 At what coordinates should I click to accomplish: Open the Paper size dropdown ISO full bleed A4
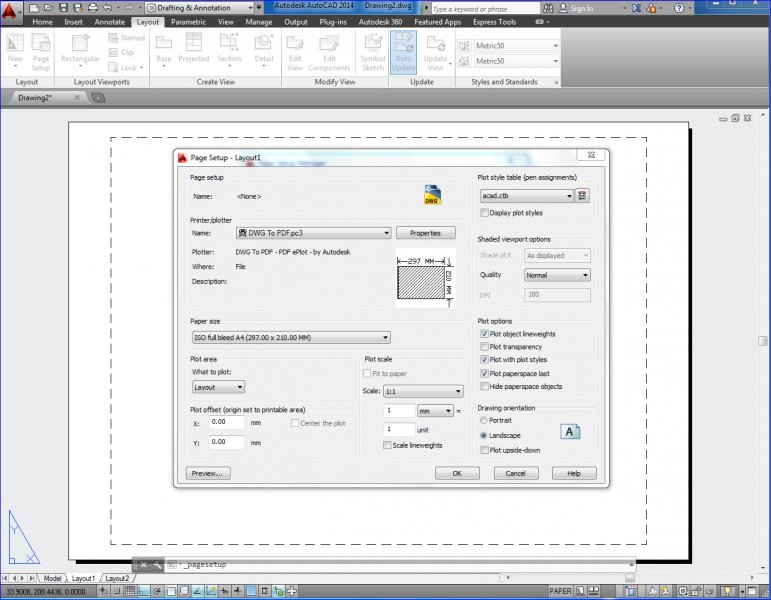[x=291, y=337]
